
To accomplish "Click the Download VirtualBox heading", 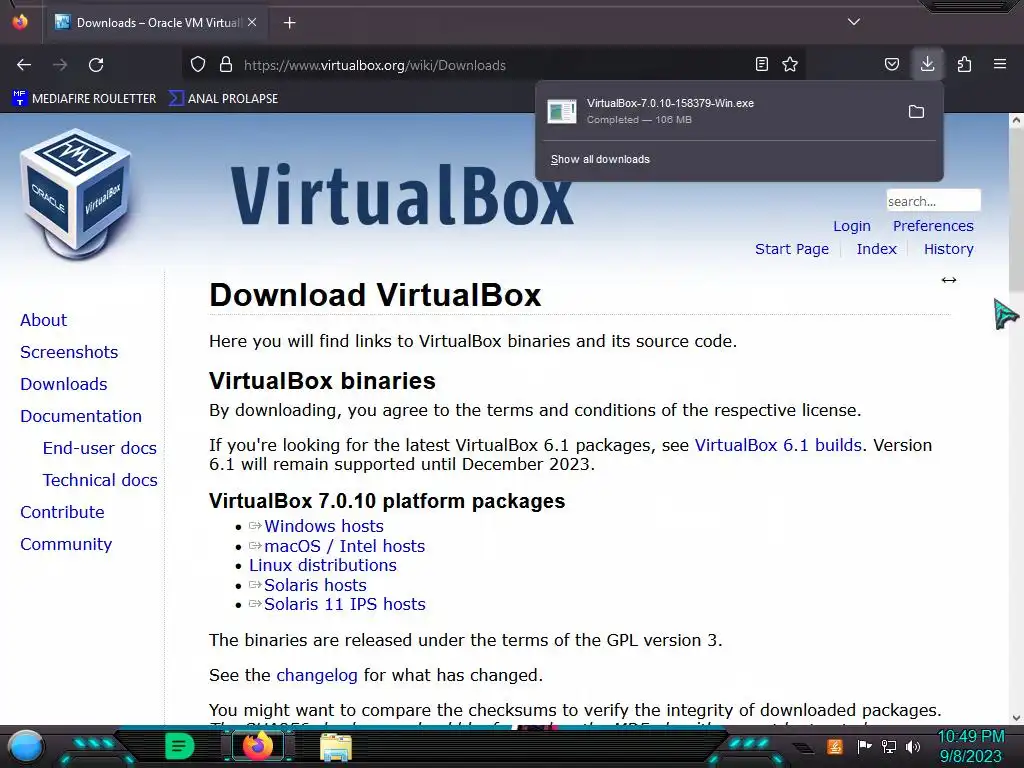I will tap(375, 295).
